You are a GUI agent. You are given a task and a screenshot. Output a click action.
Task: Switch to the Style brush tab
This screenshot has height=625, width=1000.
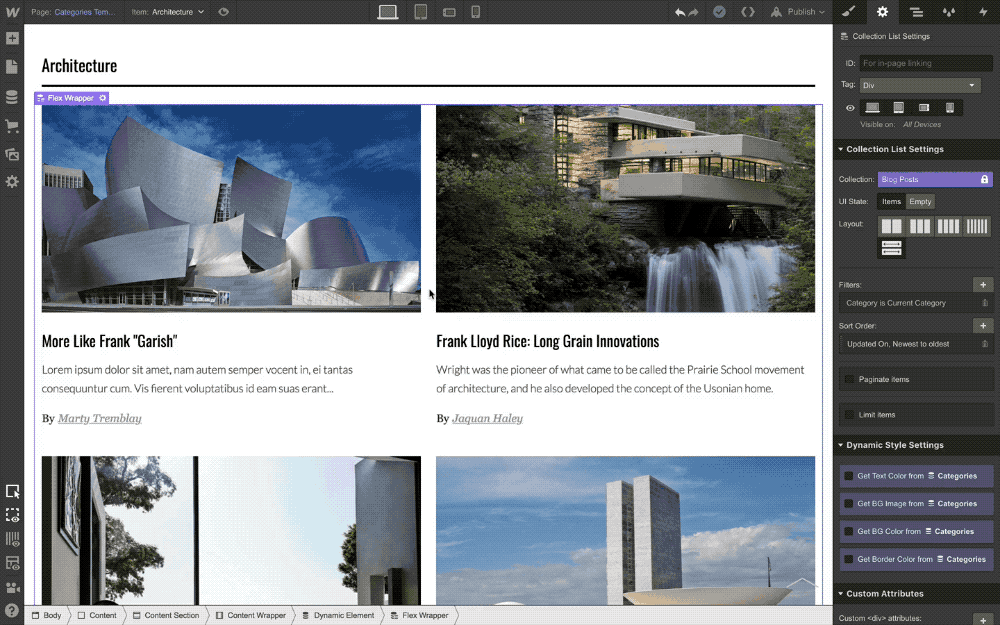tap(849, 11)
